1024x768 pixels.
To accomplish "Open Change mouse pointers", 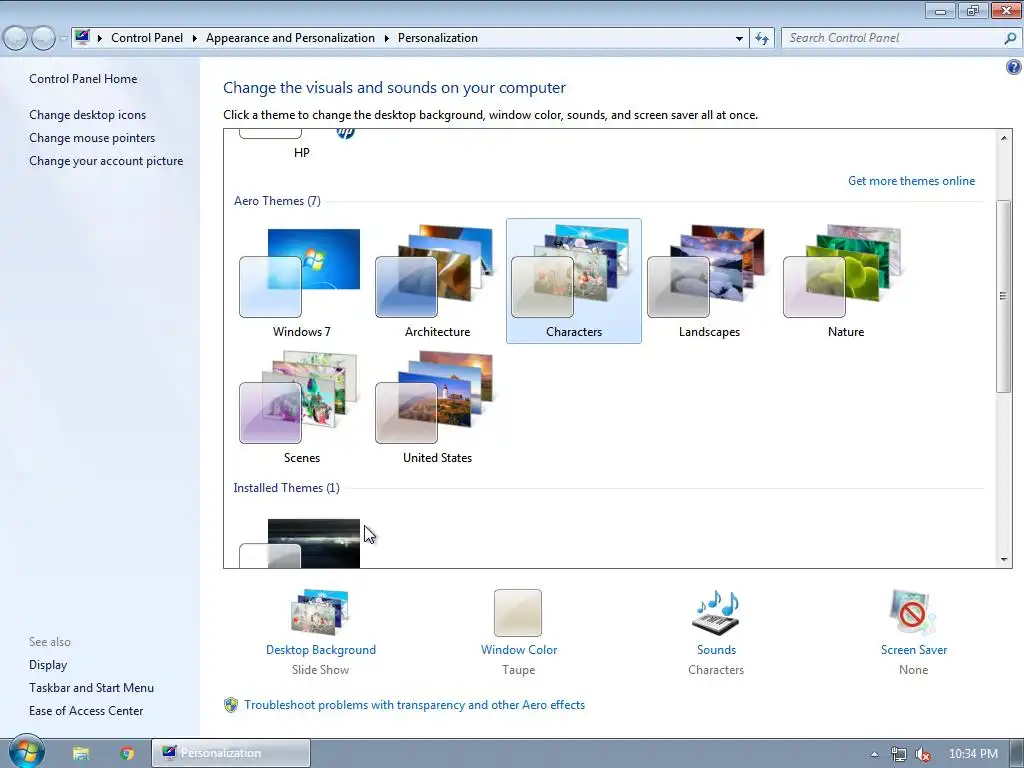I will pyautogui.click(x=92, y=138).
